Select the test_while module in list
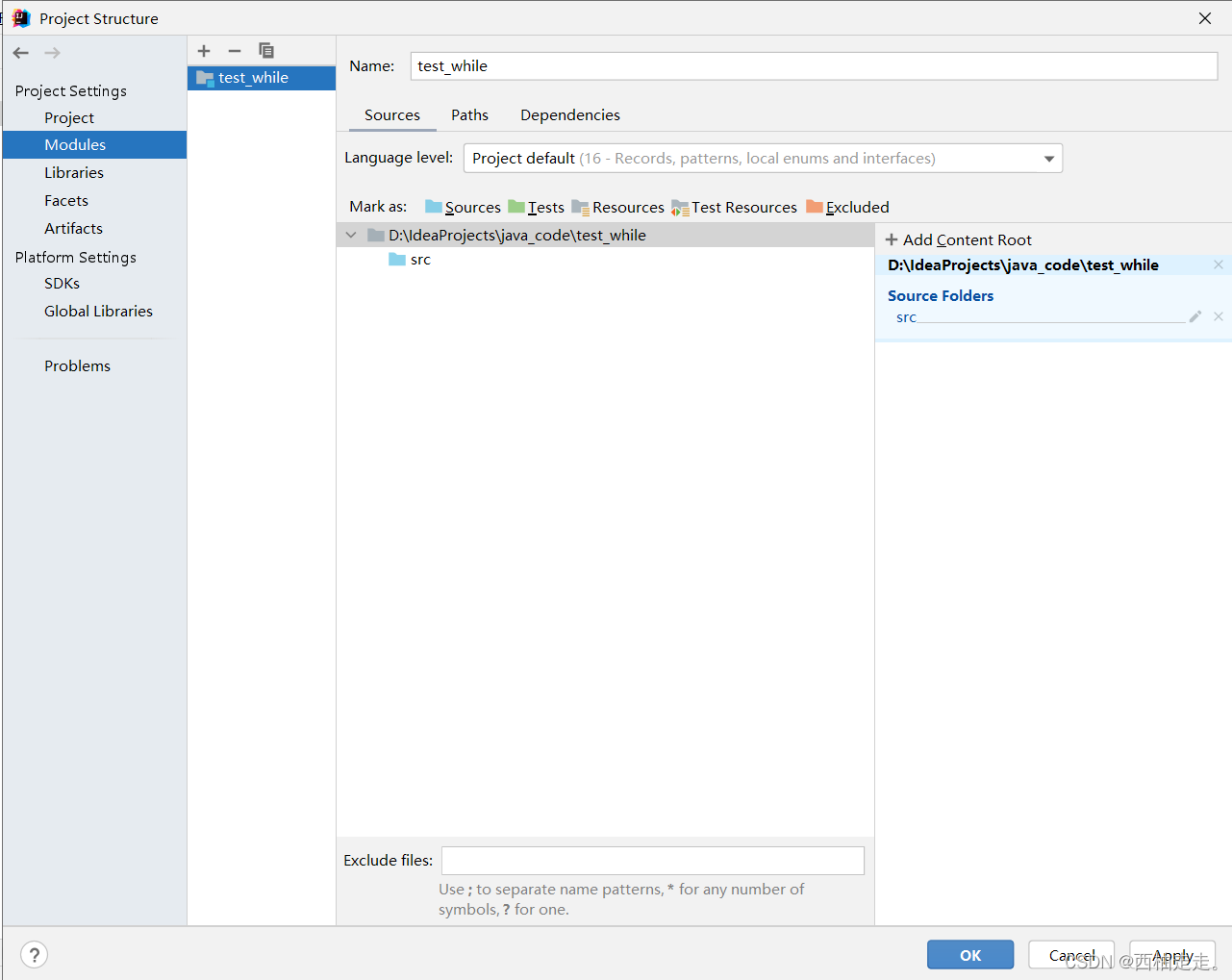 coord(262,78)
